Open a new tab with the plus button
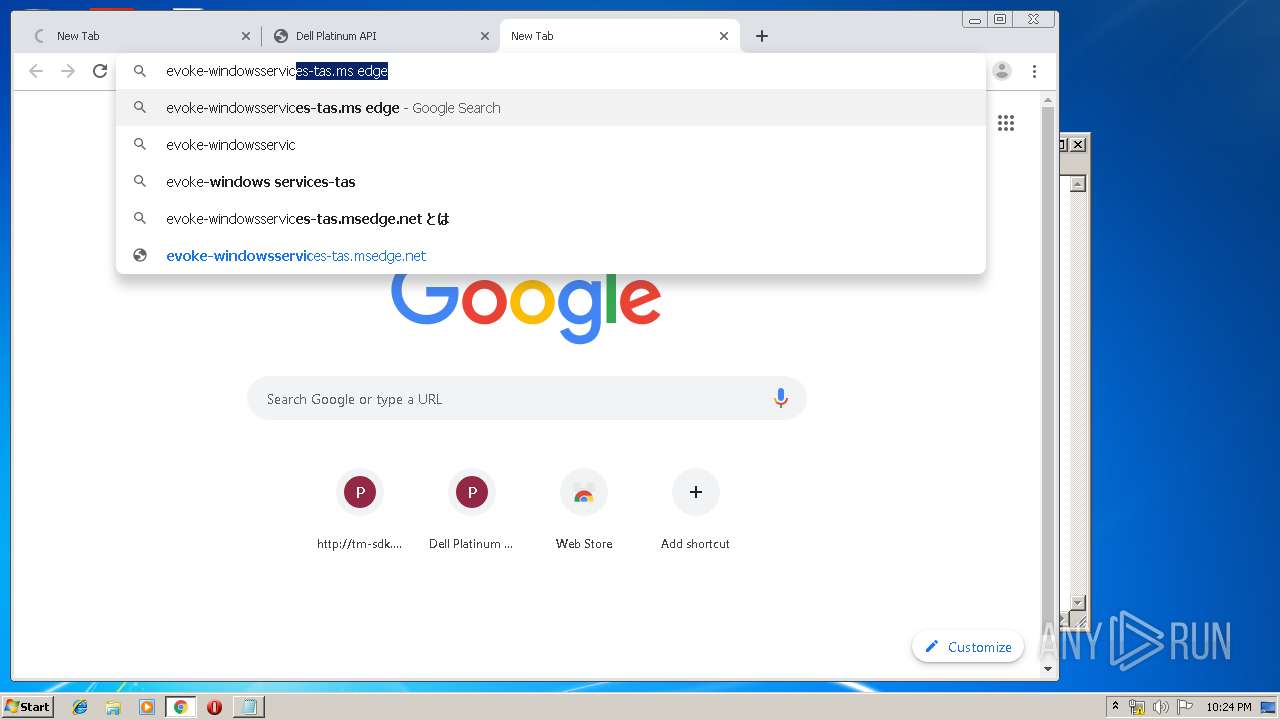Screen dimensions: 1280x720 tap(762, 36)
